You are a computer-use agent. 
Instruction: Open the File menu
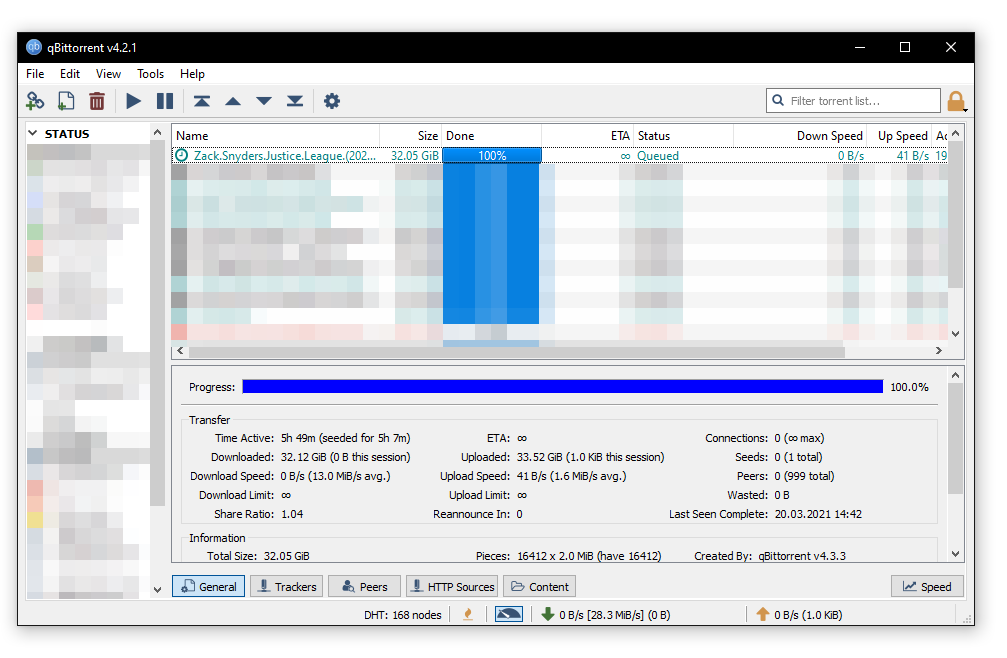(35, 74)
